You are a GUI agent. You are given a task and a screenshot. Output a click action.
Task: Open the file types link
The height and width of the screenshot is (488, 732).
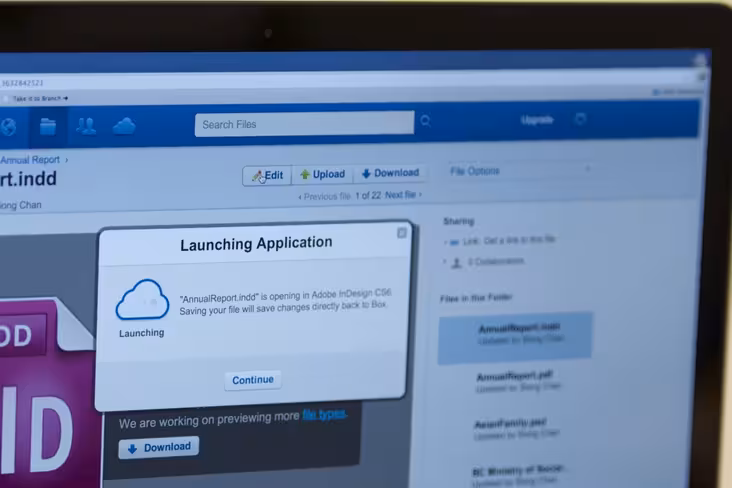click(x=324, y=414)
